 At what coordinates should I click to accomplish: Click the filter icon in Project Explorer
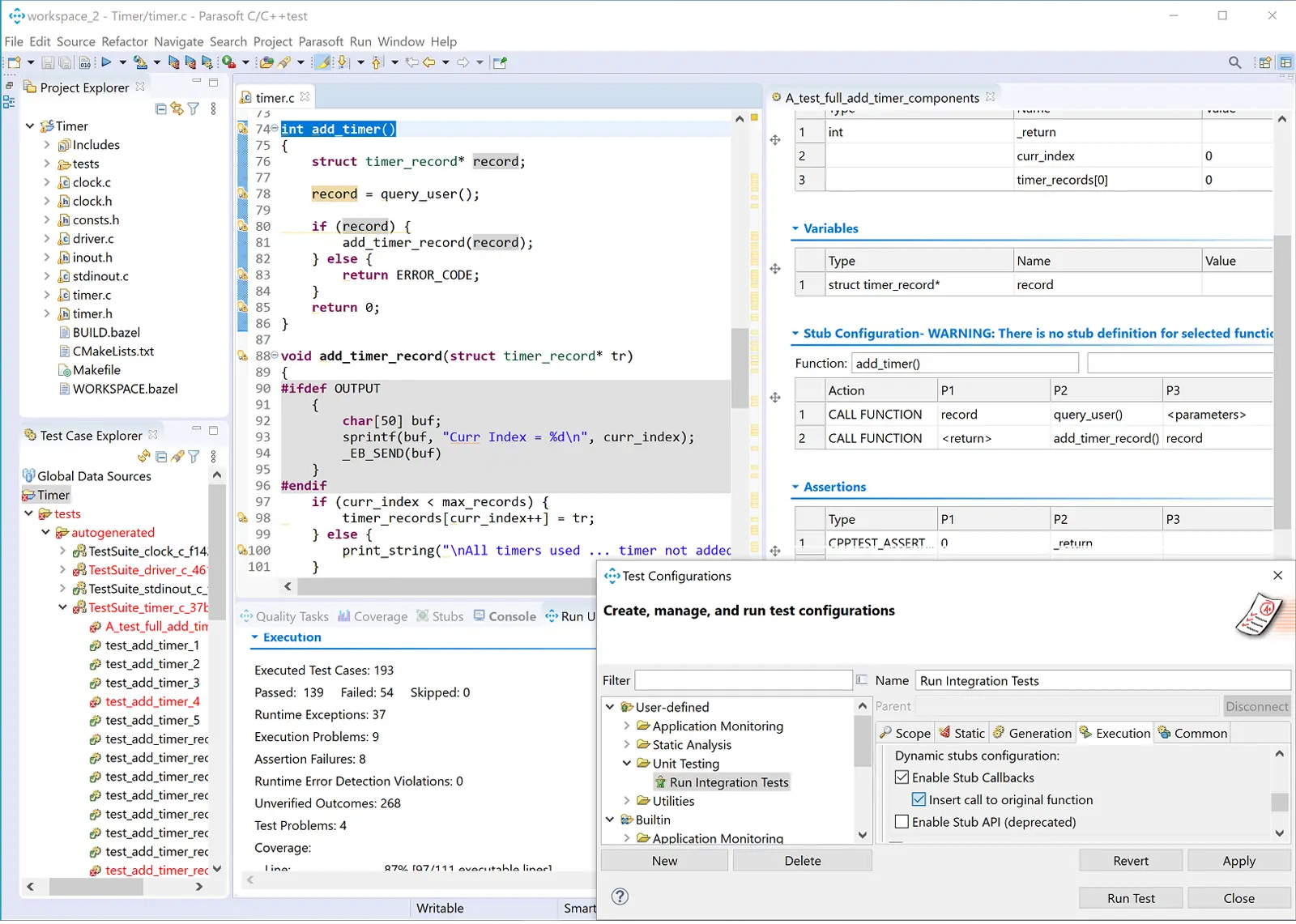194,109
